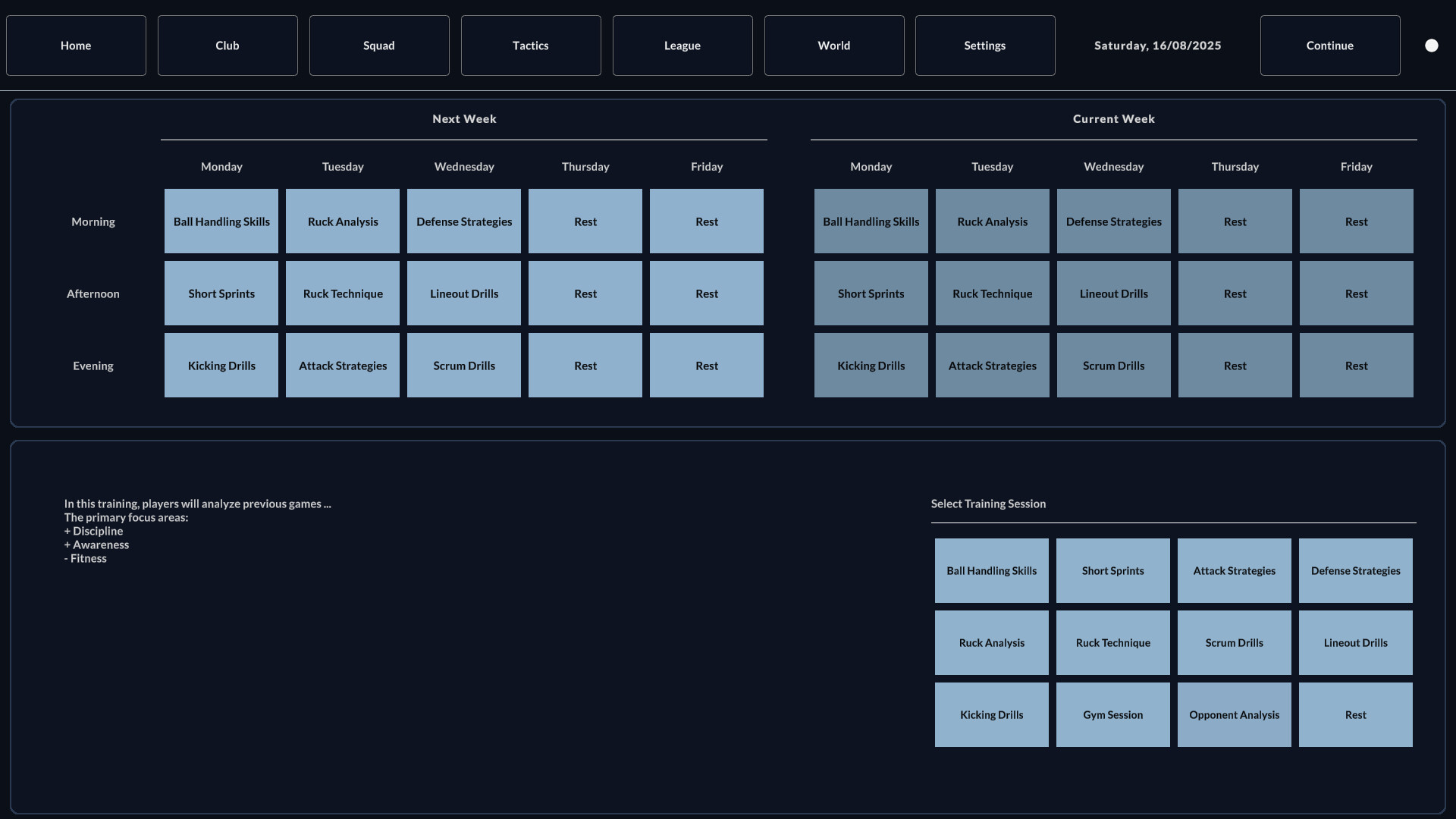Image resolution: width=1456 pixels, height=819 pixels.
Task: Choose Opponent Analysis training option
Action: [1234, 714]
